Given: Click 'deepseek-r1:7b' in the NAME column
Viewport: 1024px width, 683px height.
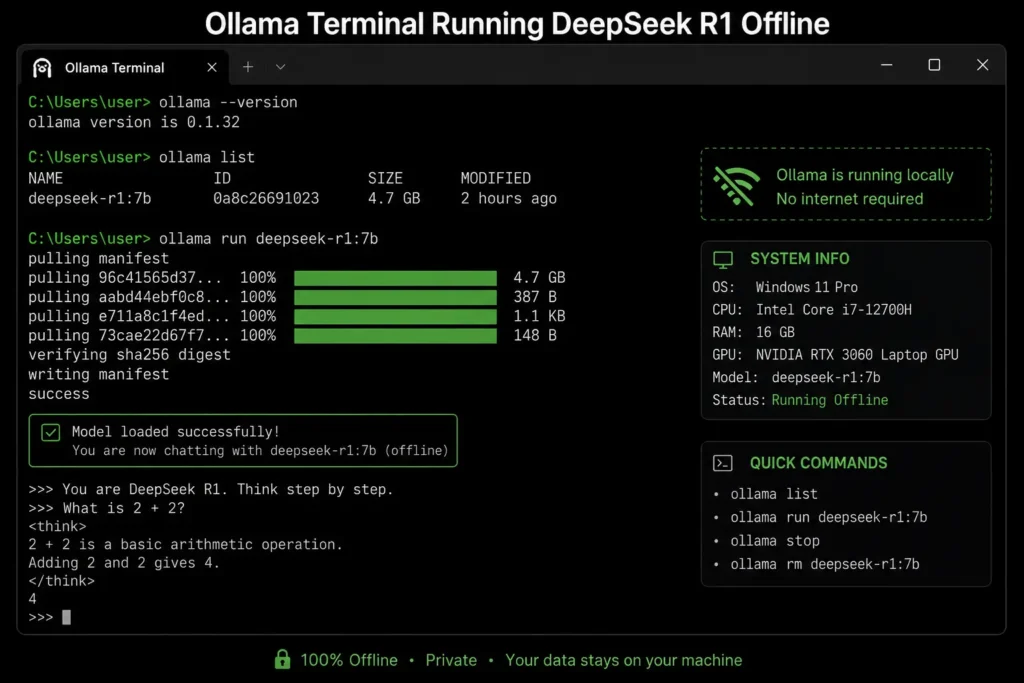Looking at the screenshot, I should pos(89,199).
